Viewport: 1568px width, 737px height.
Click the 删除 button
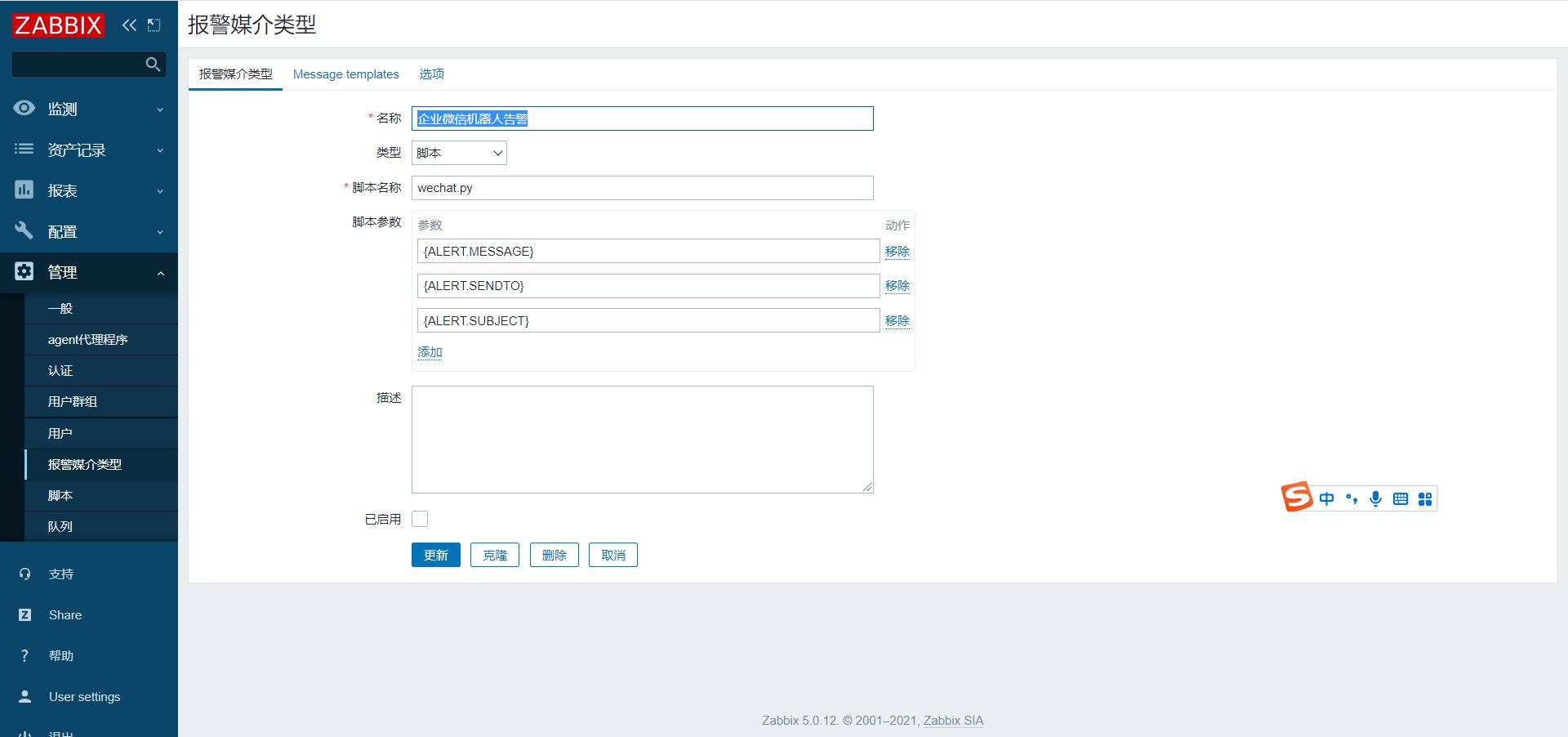(555, 555)
